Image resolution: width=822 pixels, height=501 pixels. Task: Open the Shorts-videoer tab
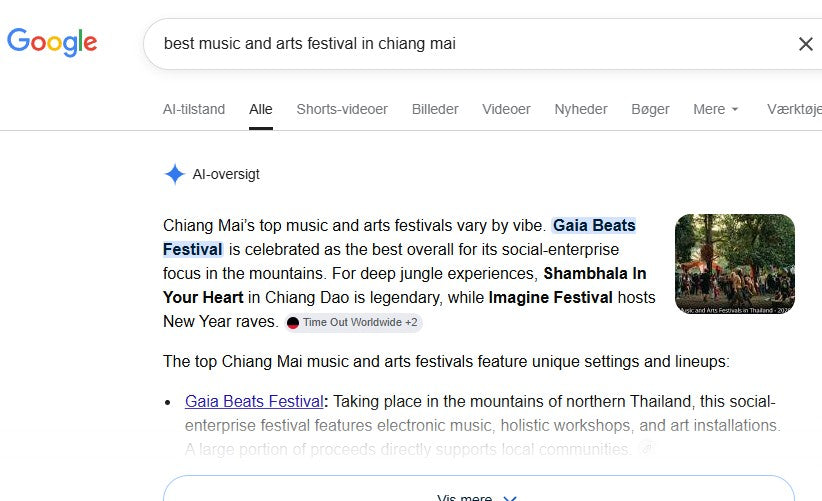(342, 109)
